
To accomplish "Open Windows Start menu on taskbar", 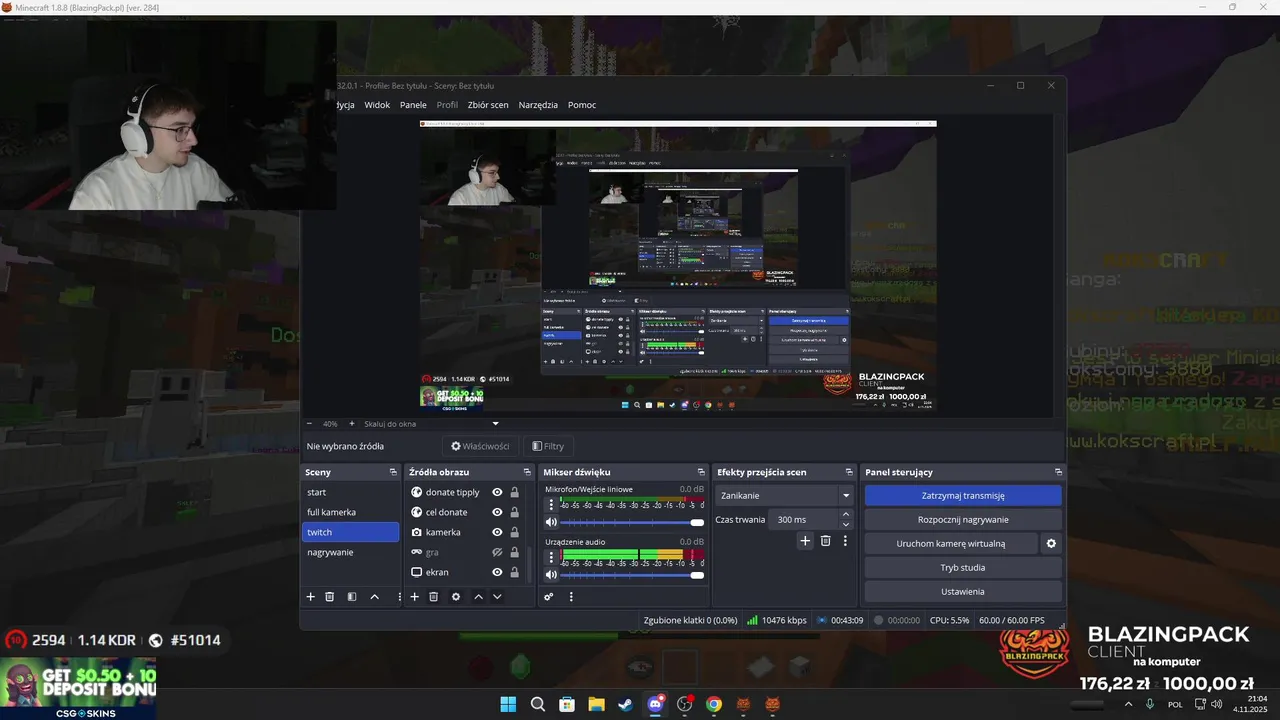I will 508,704.
